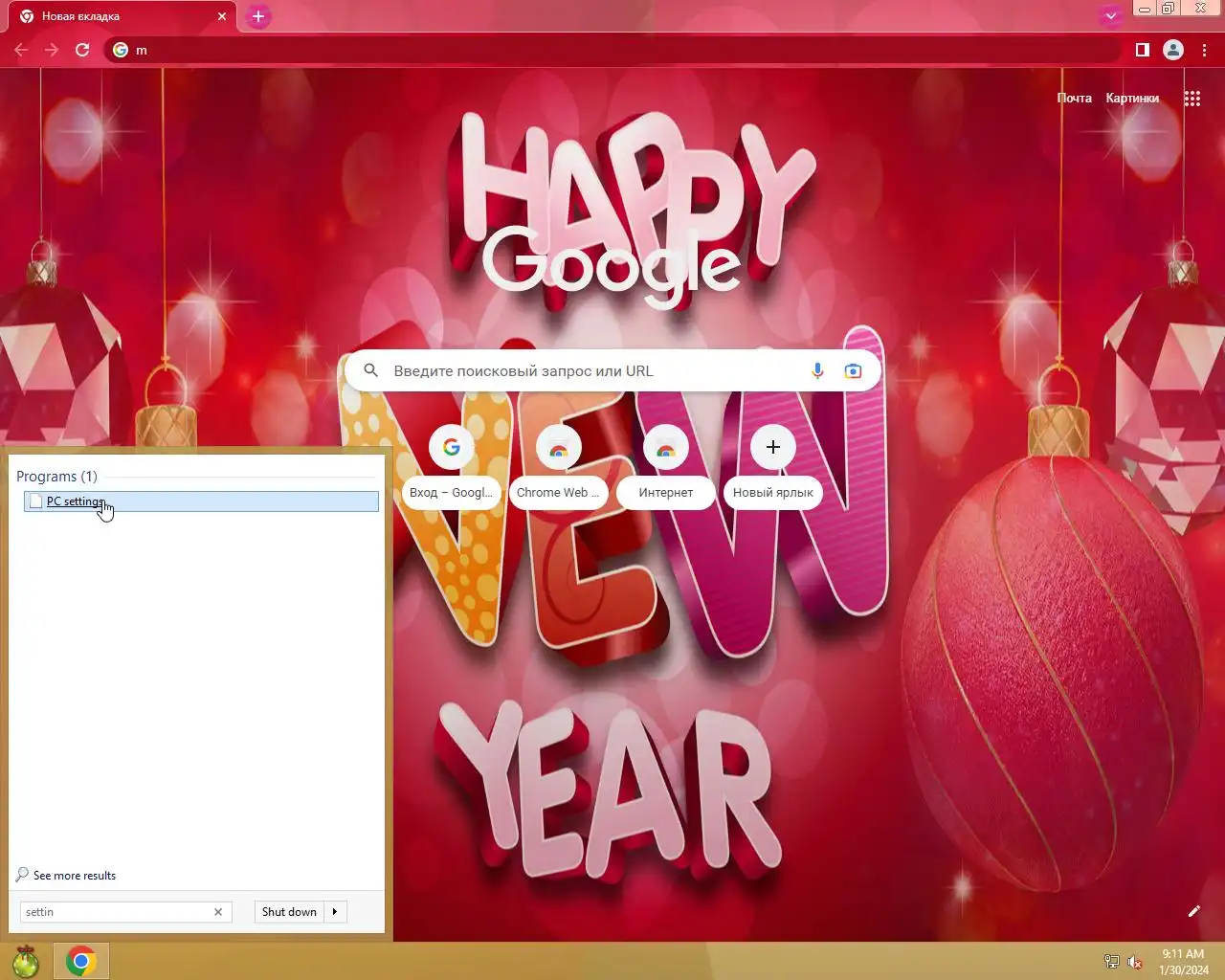Open network icon in system tray
Screen dimensions: 1225x980
(1112, 962)
